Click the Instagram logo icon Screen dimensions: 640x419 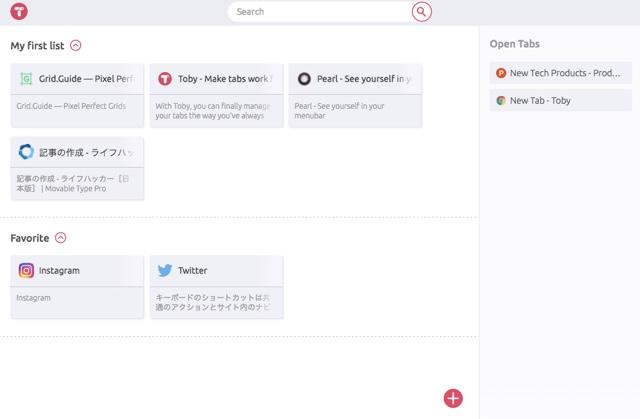point(27,270)
